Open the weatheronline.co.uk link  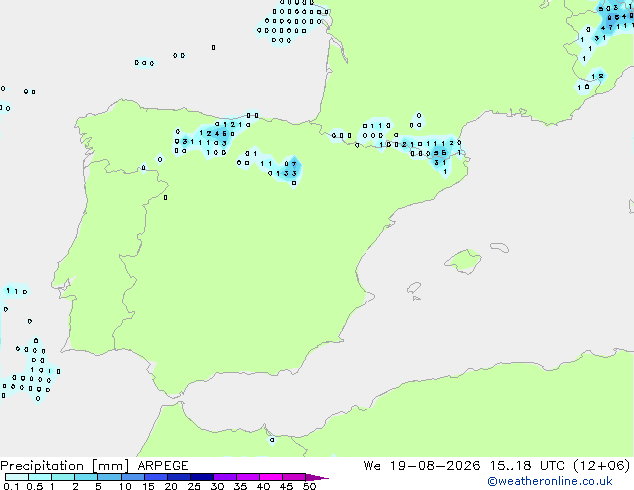tap(550, 481)
